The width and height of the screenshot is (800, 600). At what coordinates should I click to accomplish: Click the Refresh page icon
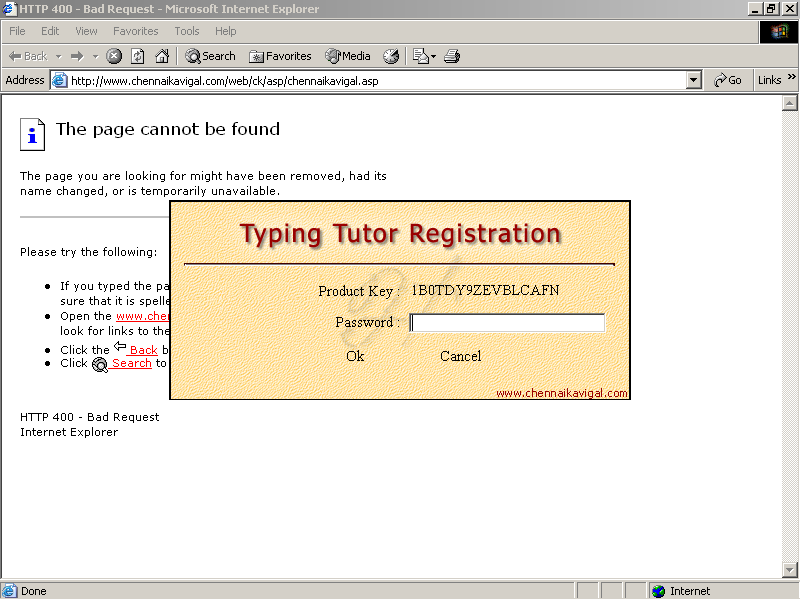pos(138,56)
